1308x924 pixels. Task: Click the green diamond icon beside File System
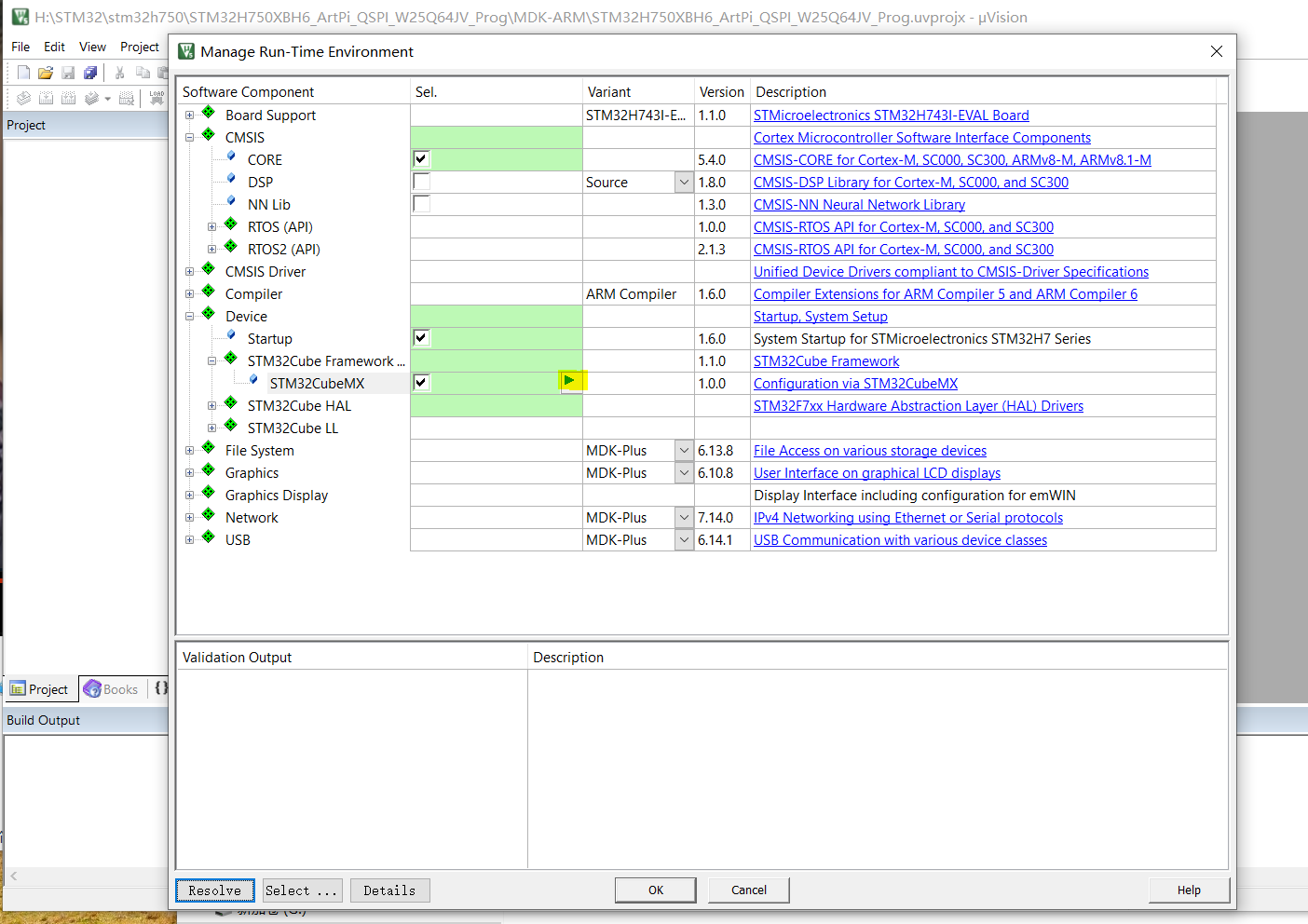click(x=209, y=448)
